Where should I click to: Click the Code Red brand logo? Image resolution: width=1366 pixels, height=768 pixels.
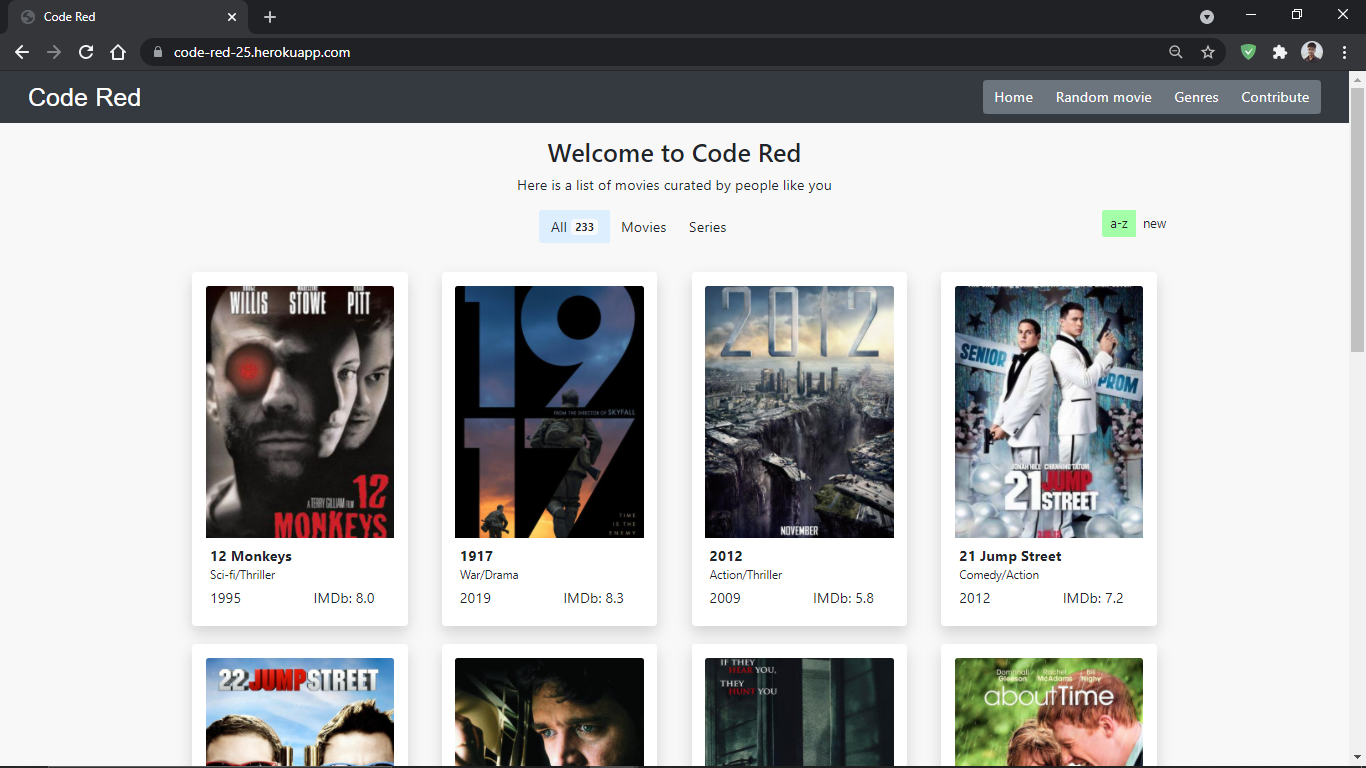tap(85, 97)
